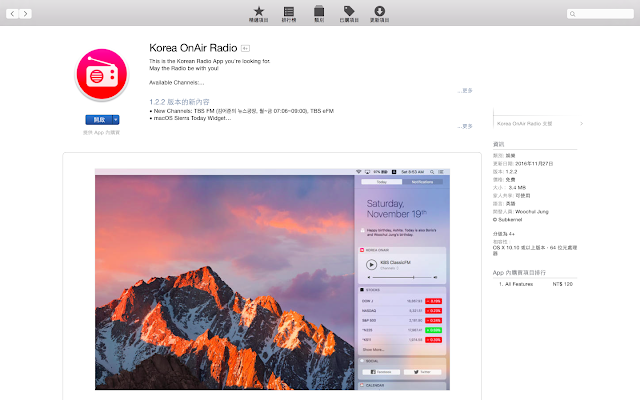Click the Korea OnAir Radio app icon
This screenshot has width=640, height=400.
pyautogui.click(x=102, y=75)
